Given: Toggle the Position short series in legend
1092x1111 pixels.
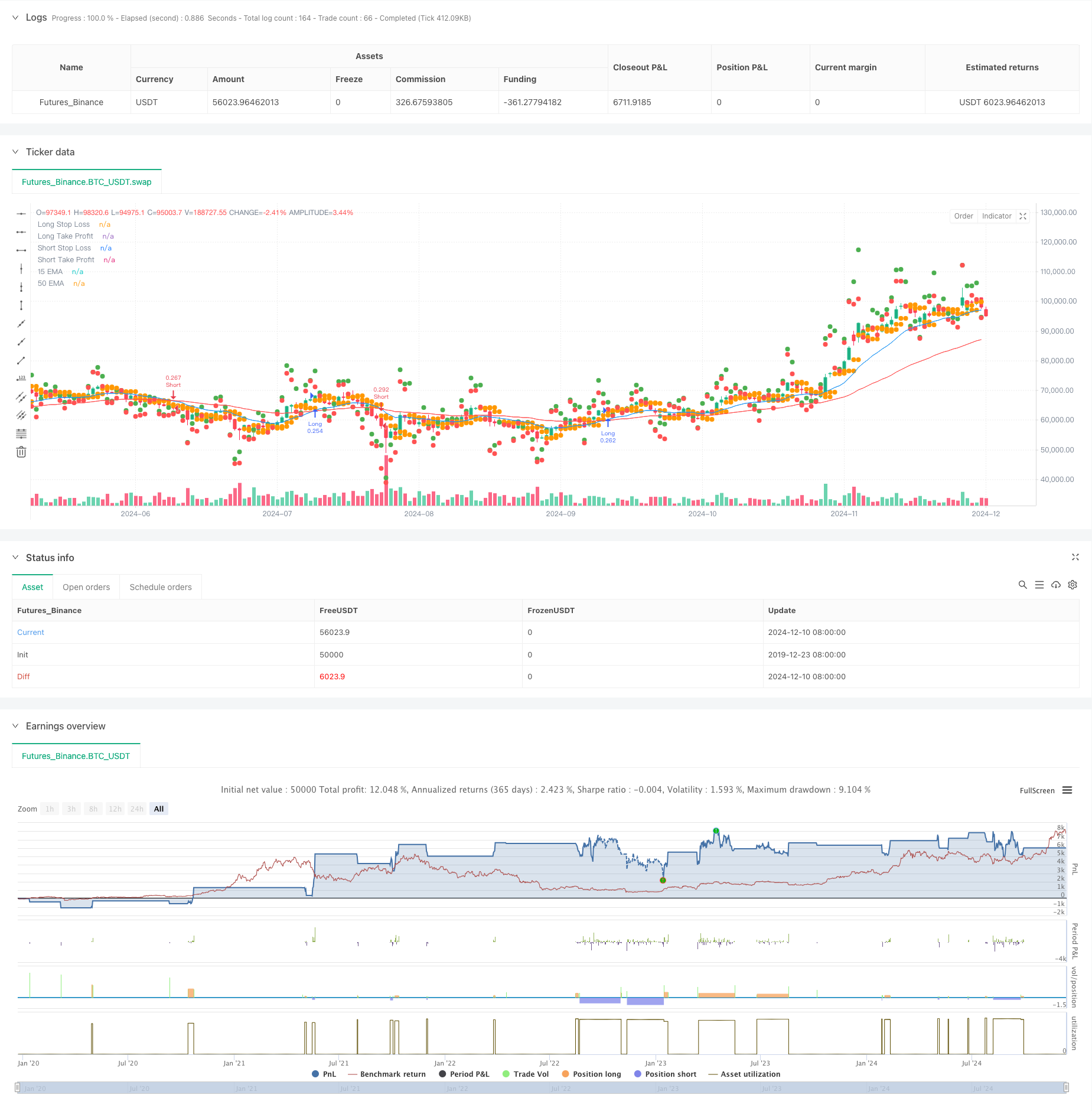Looking at the screenshot, I should tap(665, 1074).
